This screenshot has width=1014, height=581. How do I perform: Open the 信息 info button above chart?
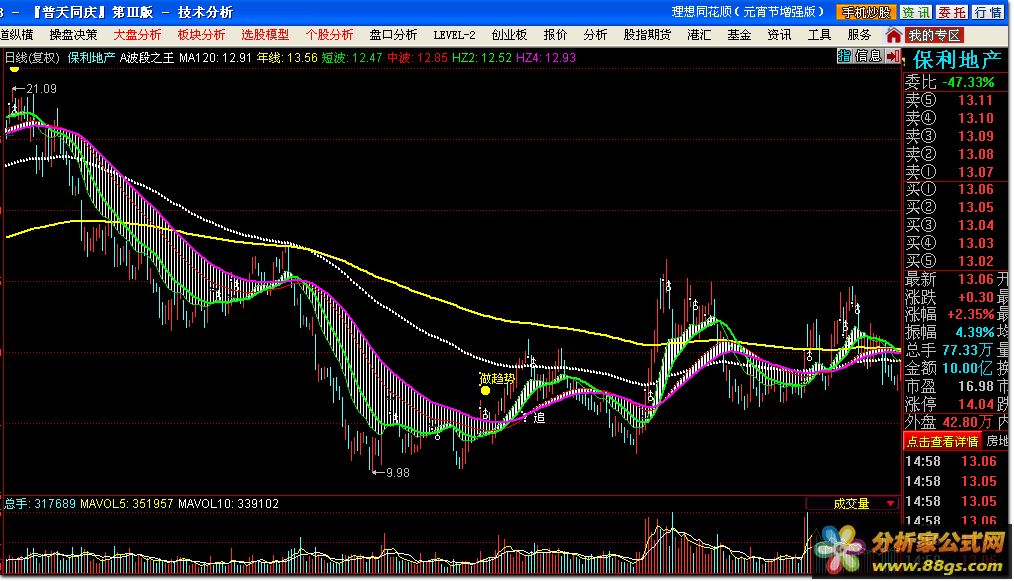click(868, 56)
